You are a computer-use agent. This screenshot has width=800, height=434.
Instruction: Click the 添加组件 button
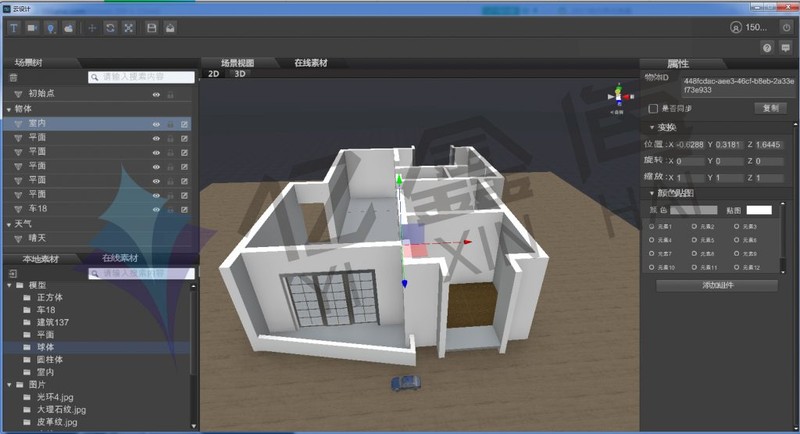717,285
